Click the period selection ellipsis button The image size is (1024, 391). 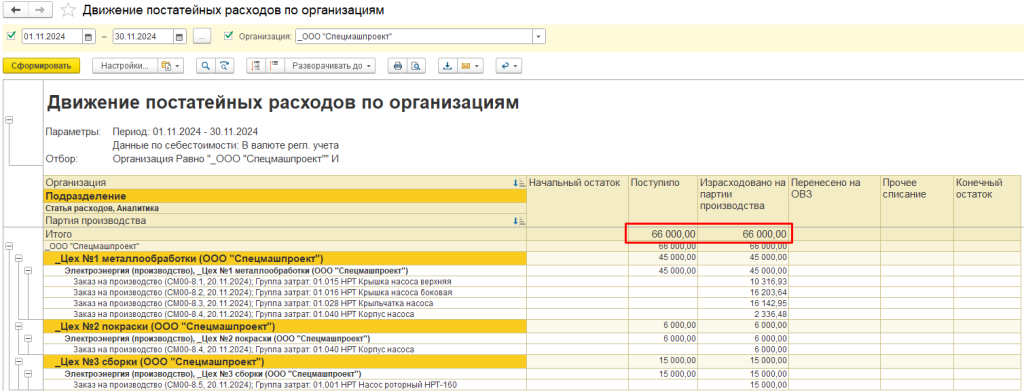coord(202,37)
